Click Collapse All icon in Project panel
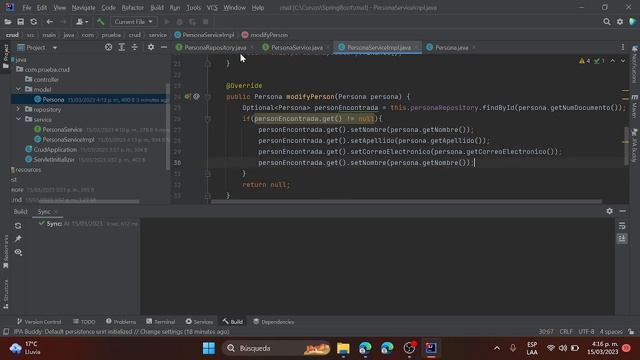This screenshot has width=640, height=360. coord(134,47)
